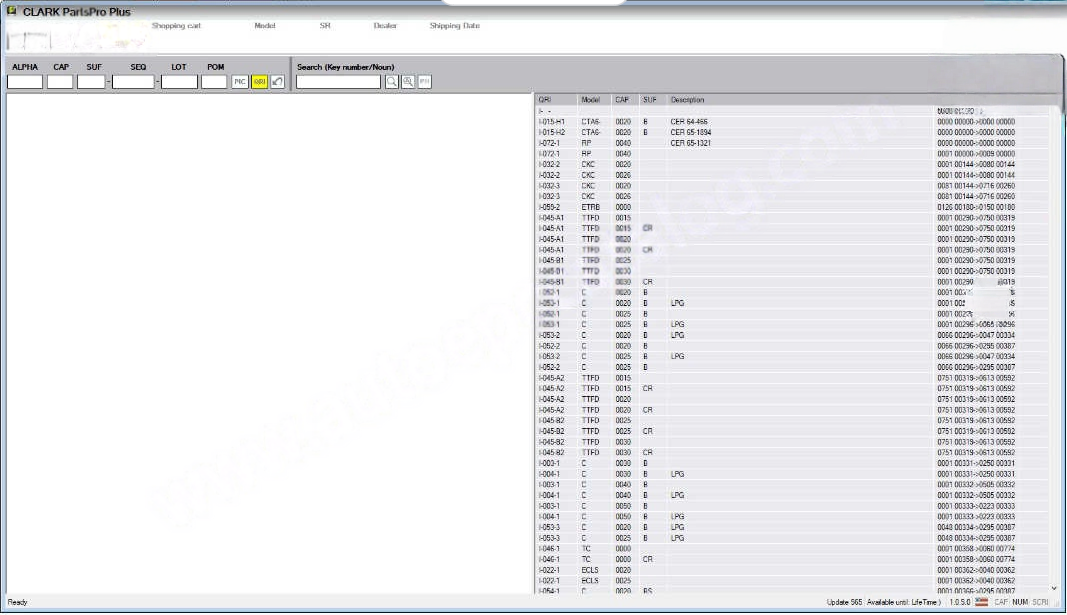The image size is (1067, 615).
Task: Open the Dealer header item
Action: pyautogui.click(x=385, y=26)
